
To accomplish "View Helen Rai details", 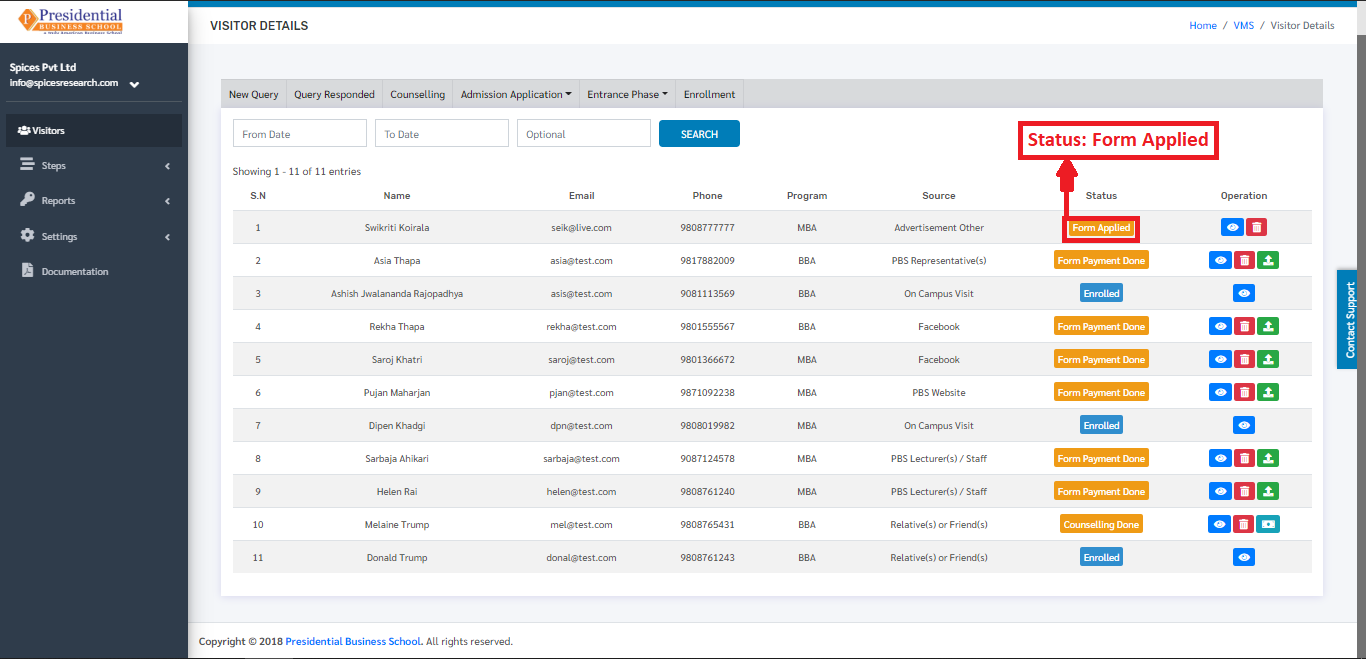I will 1220,491.
